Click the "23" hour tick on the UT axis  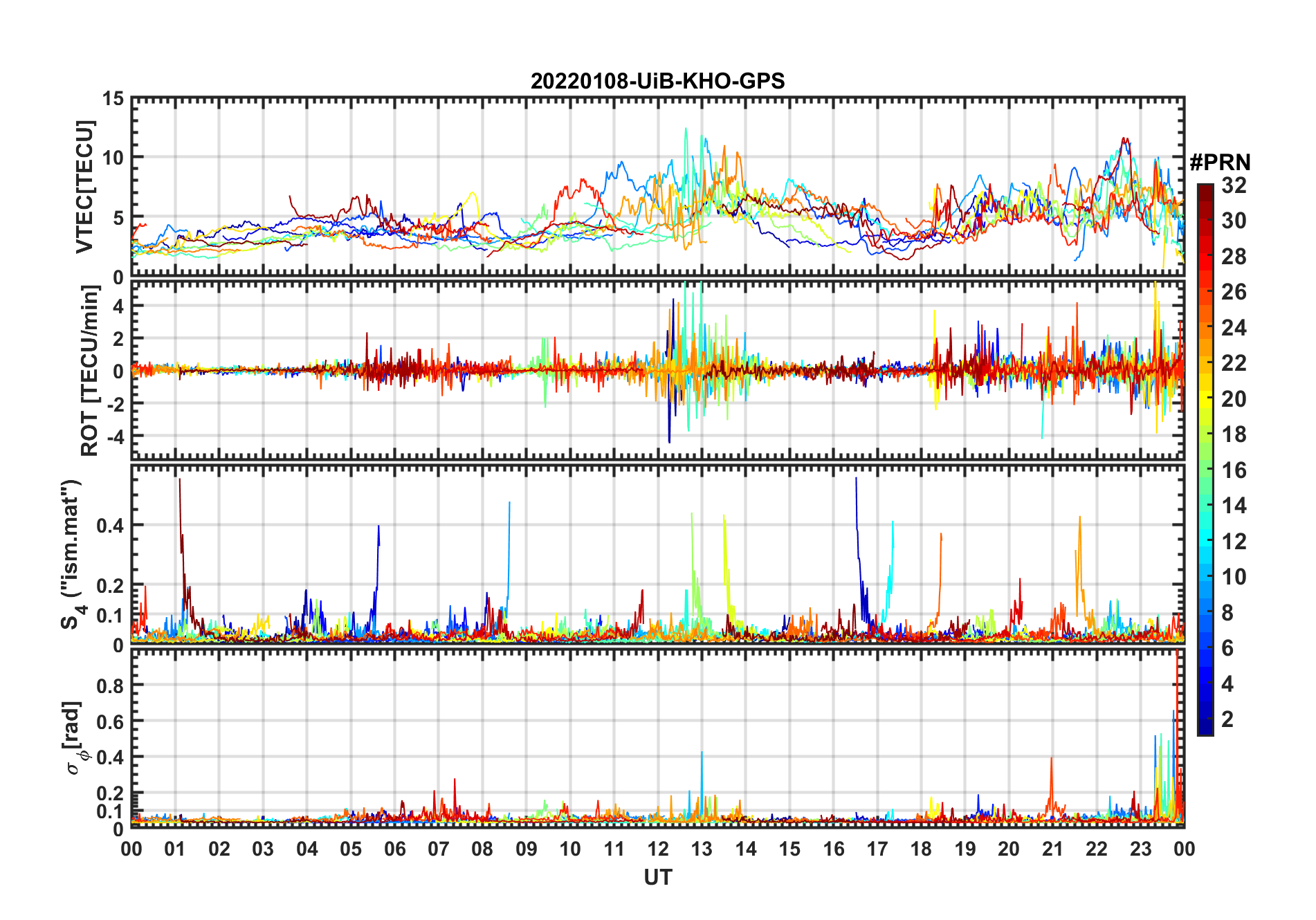coord(1140,849)
